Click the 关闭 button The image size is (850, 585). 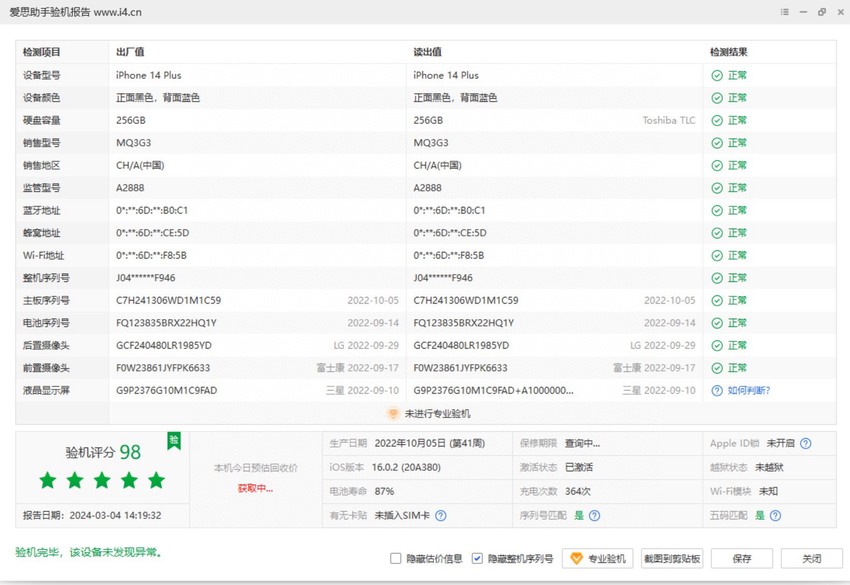812,558
